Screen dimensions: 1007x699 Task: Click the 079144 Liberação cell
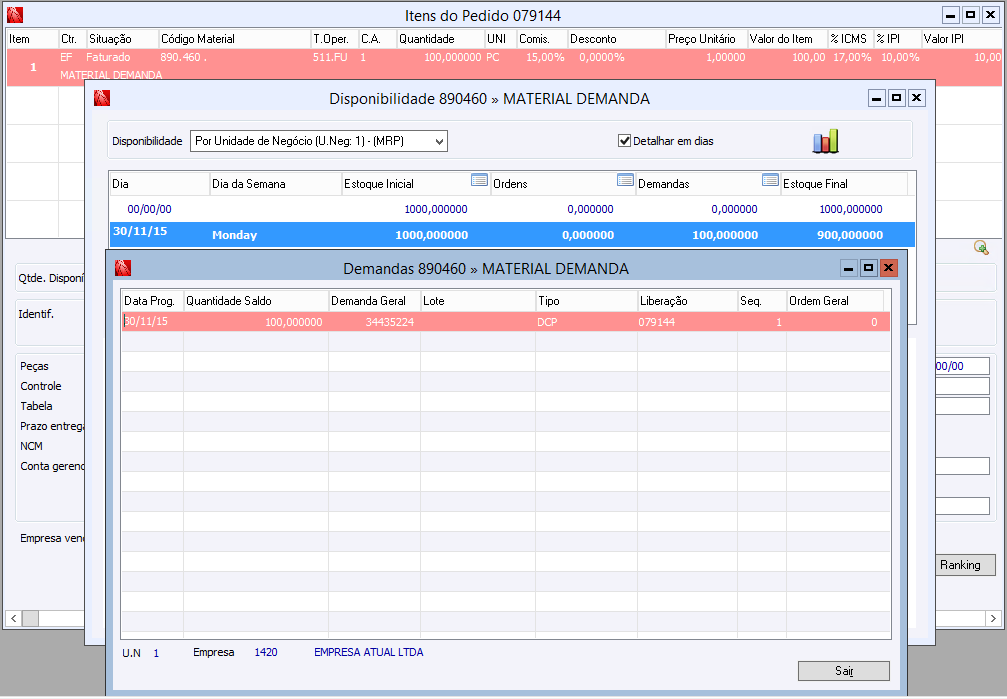pyautogui.click(x=687, y=322)
